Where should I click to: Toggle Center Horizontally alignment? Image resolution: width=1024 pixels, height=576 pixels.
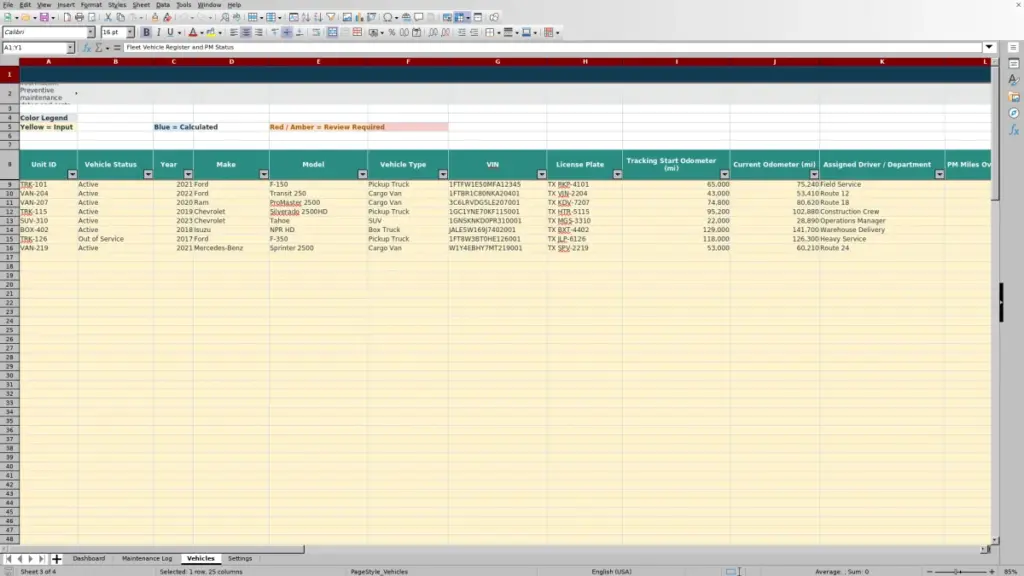coord(246,32)
